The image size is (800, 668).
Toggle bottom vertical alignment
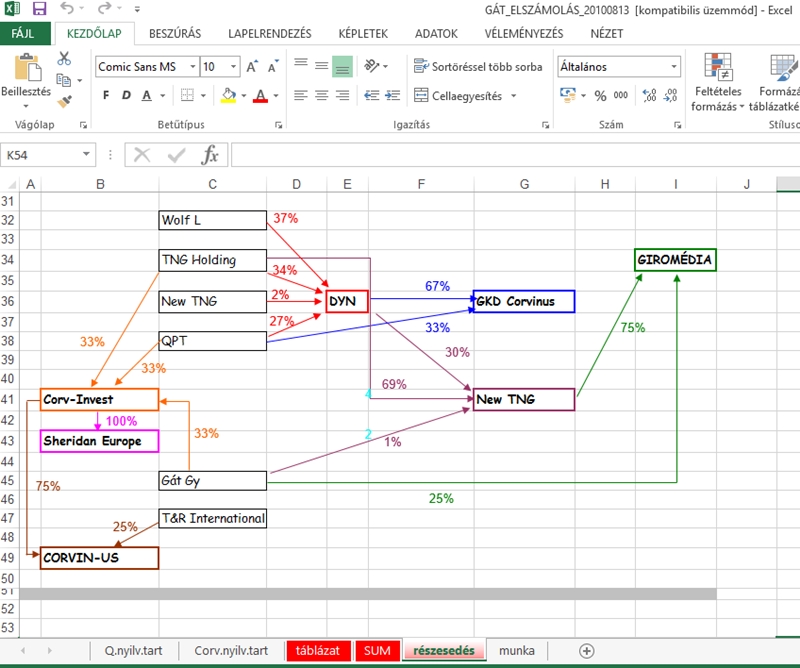pyautogui.click(x=342, y=67)
